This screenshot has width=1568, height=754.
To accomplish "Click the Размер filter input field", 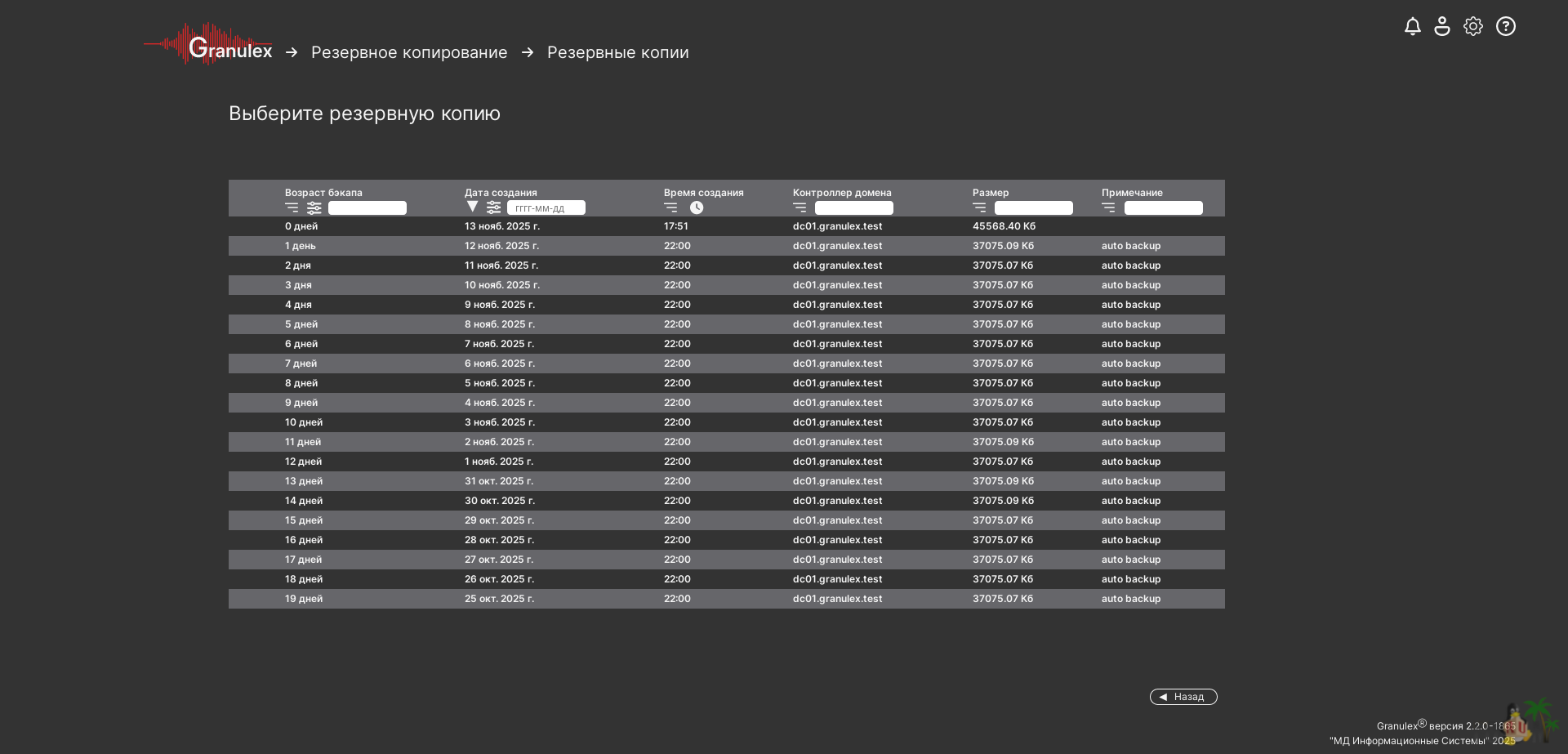I will point(1033,208).
